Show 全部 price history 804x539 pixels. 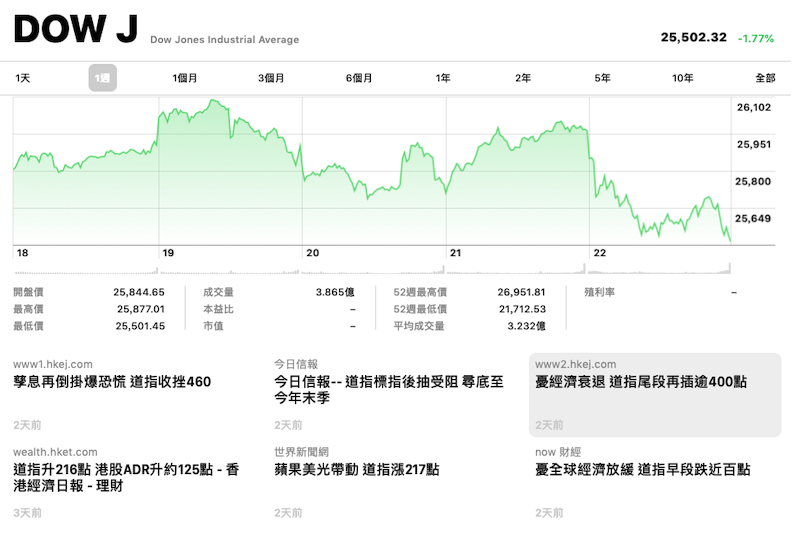click(x=765, y=78)
